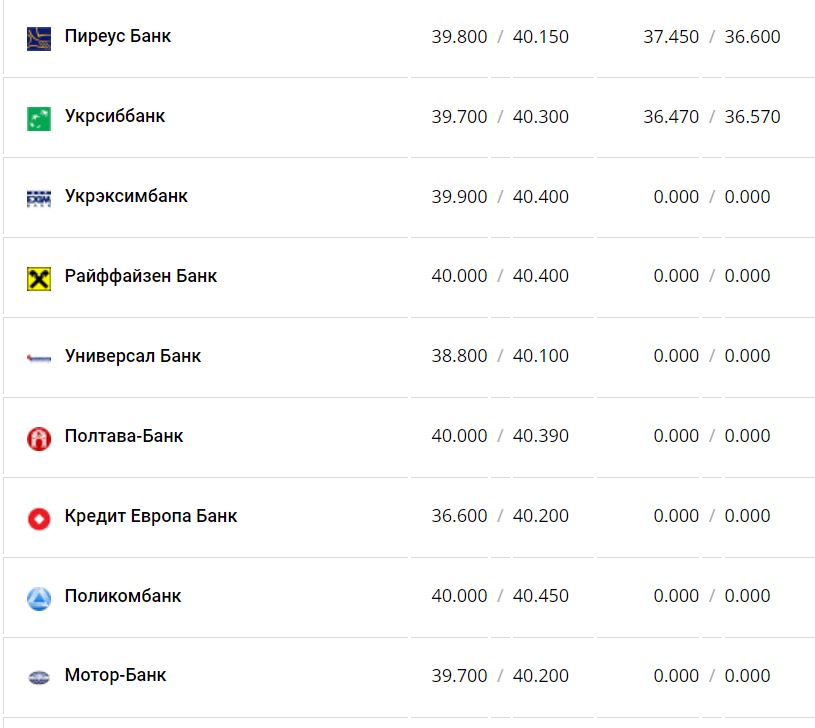Click Пиреус Банк rate 39.800 / 40.150

click(x=500, y=37)
